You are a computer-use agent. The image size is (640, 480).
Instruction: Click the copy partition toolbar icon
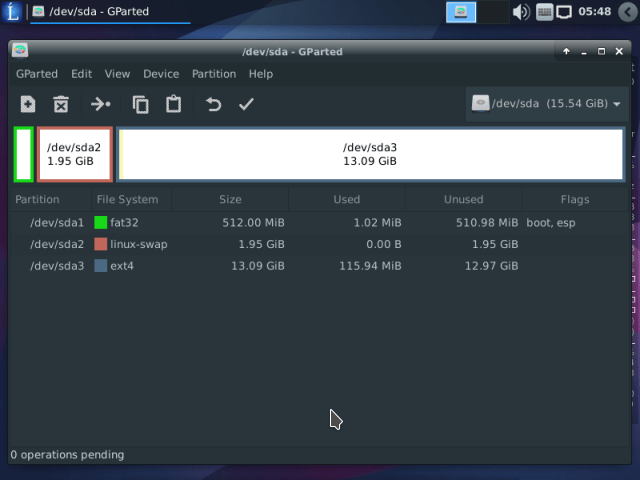click(x=140, y=104)
